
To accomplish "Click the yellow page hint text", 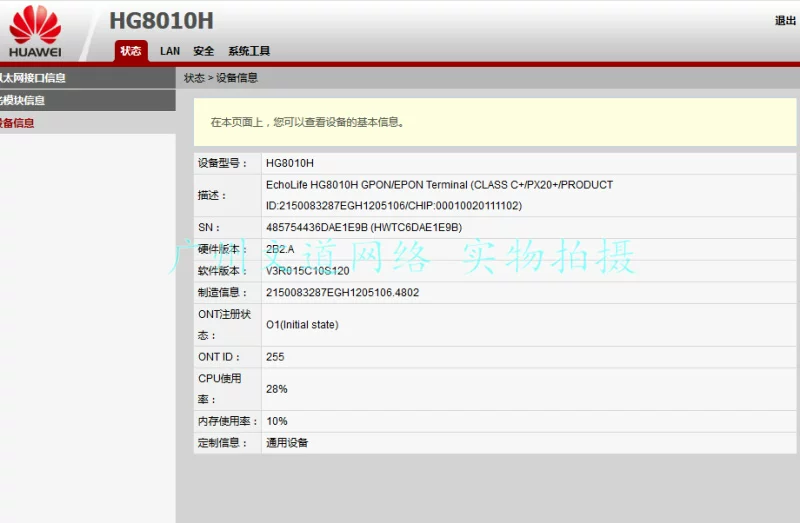I will (x=308, y=122).
